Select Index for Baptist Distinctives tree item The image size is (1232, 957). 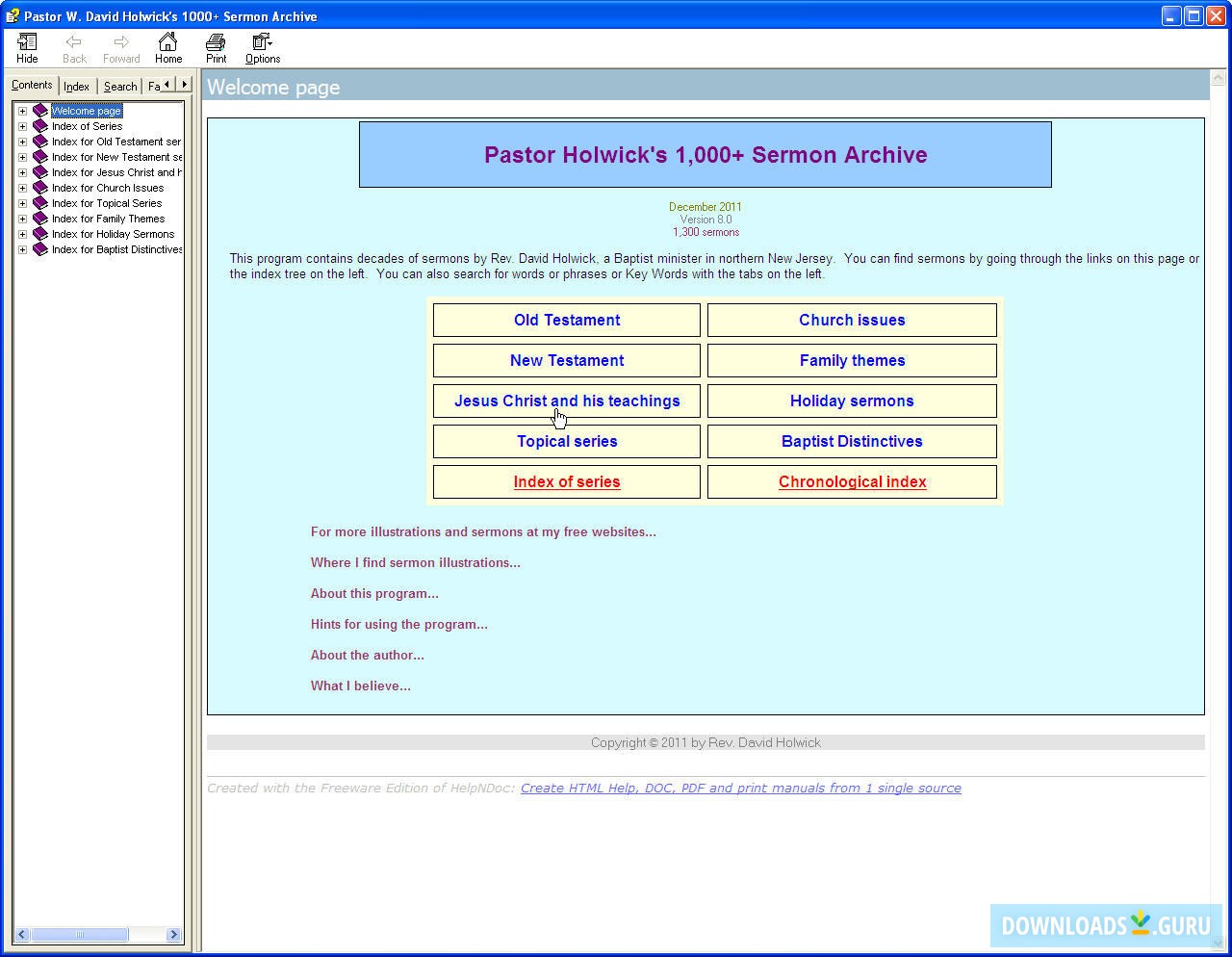click(x=116, y=249)
